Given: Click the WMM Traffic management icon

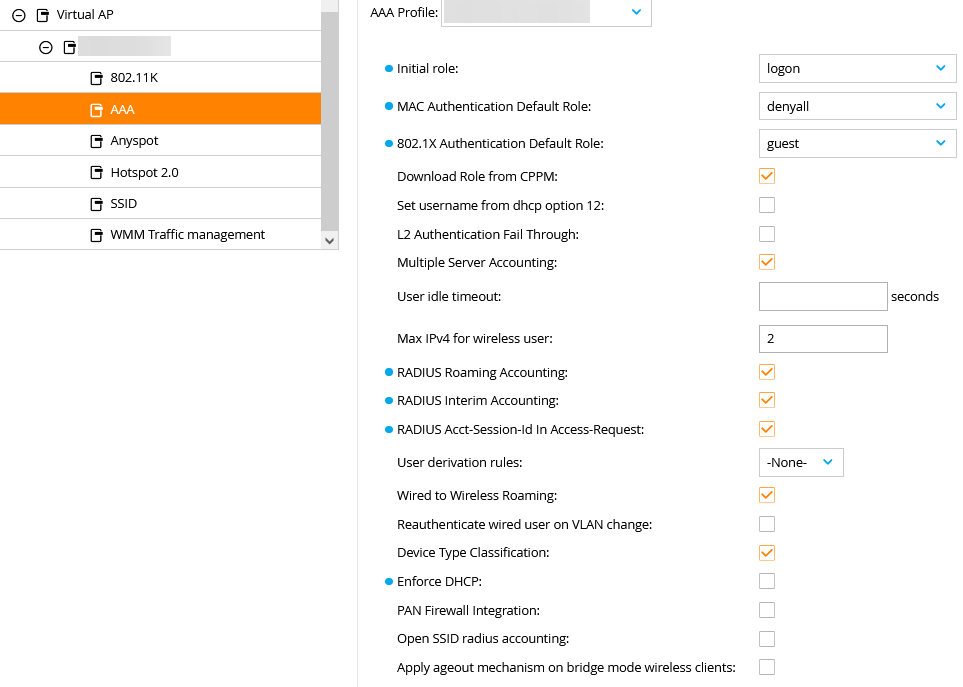Looking at the screenshot, I should tap(96, 235).
